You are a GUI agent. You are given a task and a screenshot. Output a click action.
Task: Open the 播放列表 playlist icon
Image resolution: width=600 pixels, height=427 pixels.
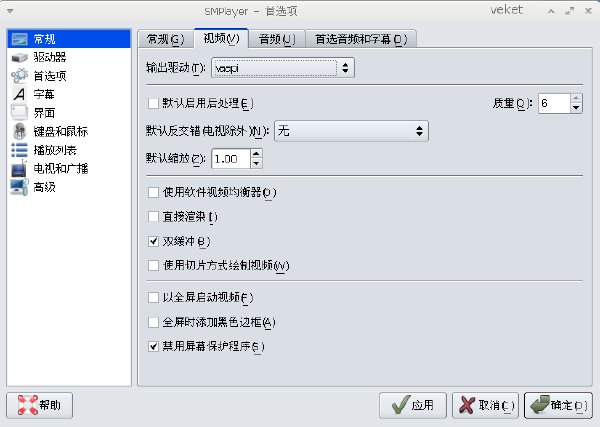[x=19, y=150]
